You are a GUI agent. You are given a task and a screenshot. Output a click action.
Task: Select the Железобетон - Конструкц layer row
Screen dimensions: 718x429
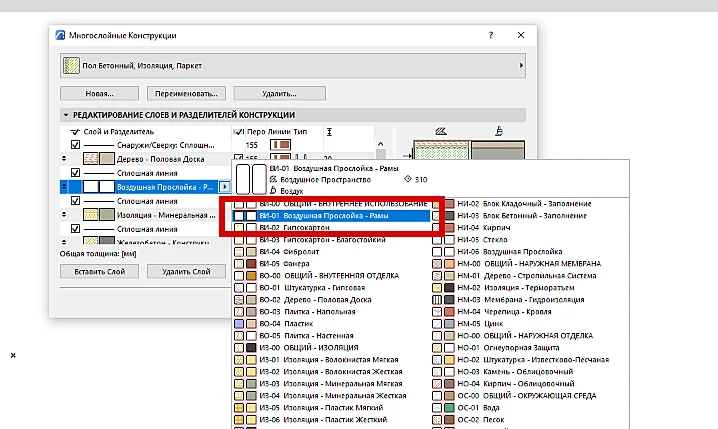[146, 241]
